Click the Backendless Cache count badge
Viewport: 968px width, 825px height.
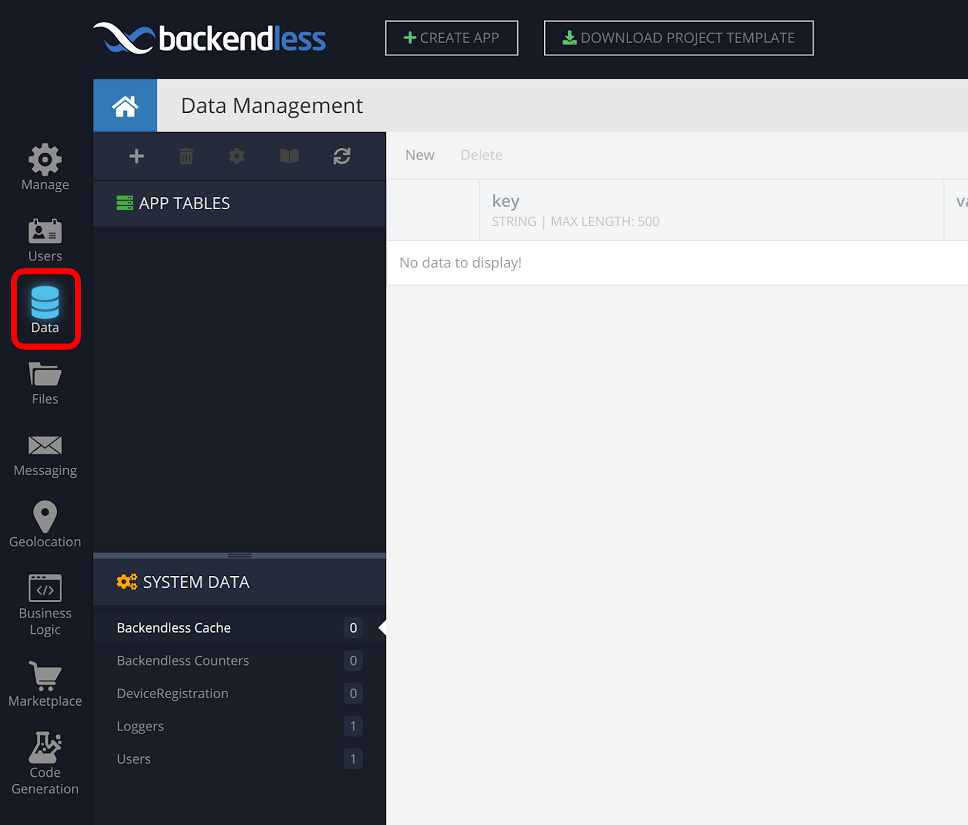(x=353, y=628)
